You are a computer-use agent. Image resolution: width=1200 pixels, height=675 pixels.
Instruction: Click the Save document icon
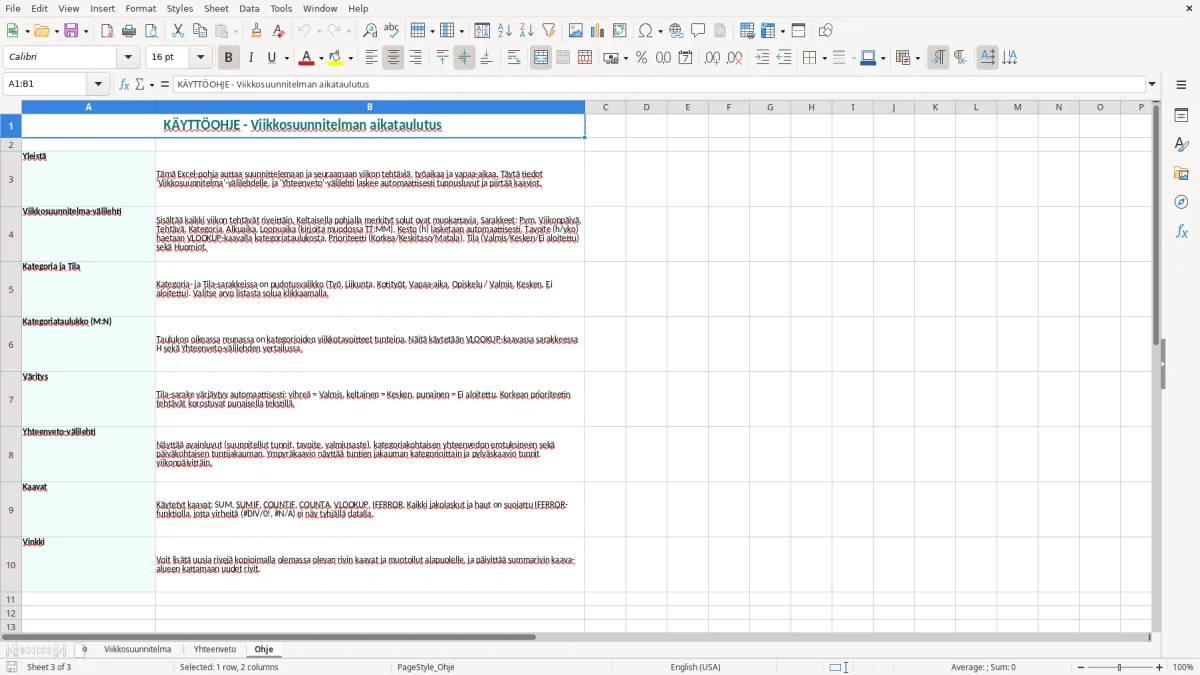pyautogui.click(x=71, y=31)
